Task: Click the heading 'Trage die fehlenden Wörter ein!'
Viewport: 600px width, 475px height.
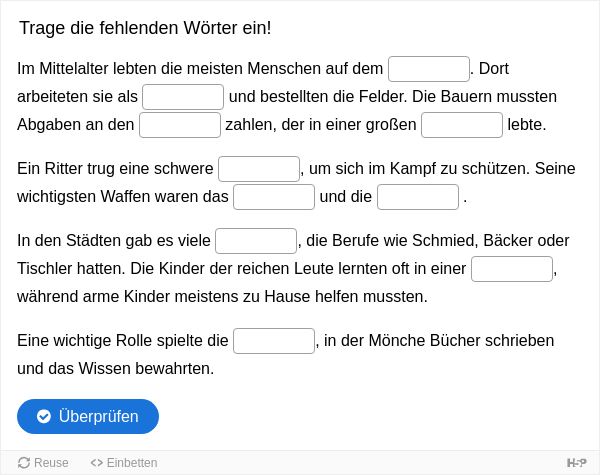Action: [x=145, y=28]
